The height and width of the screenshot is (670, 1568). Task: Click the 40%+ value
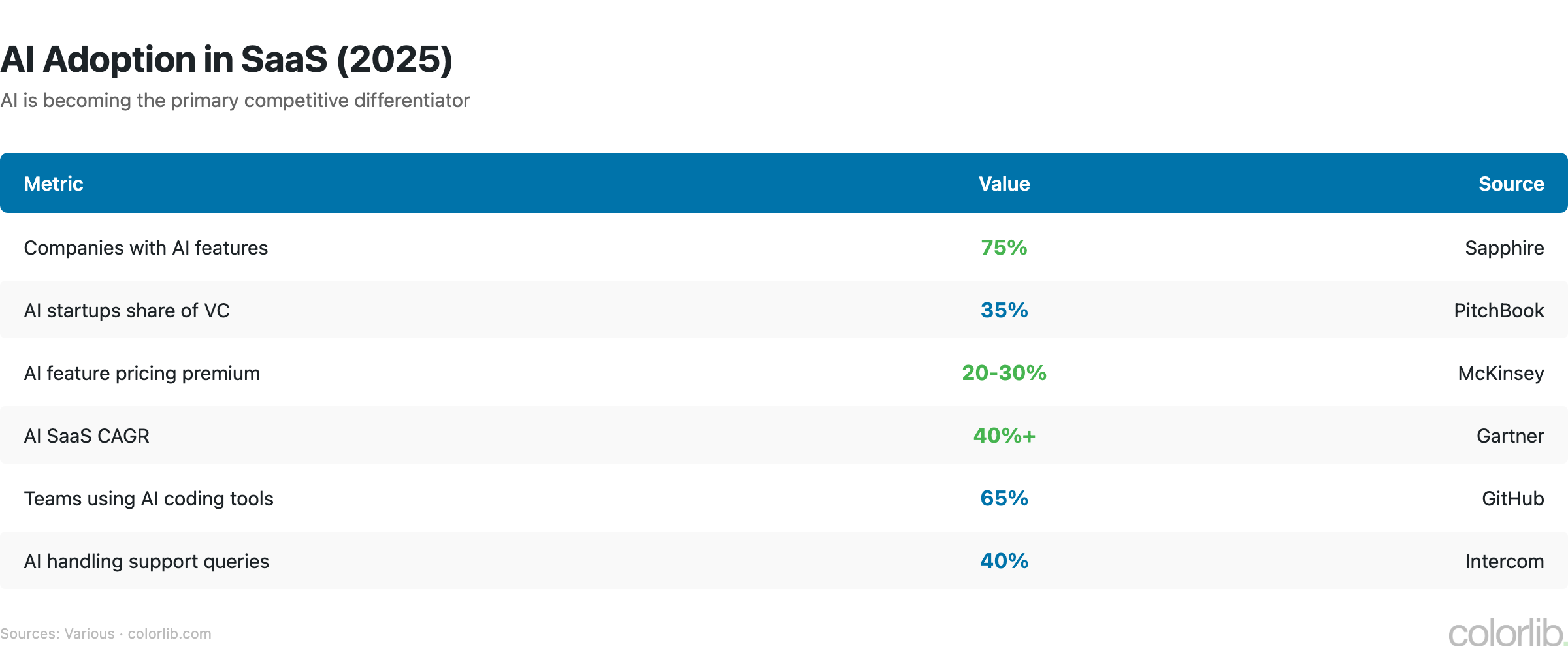pyautogui.click(x=1004, y=436)
